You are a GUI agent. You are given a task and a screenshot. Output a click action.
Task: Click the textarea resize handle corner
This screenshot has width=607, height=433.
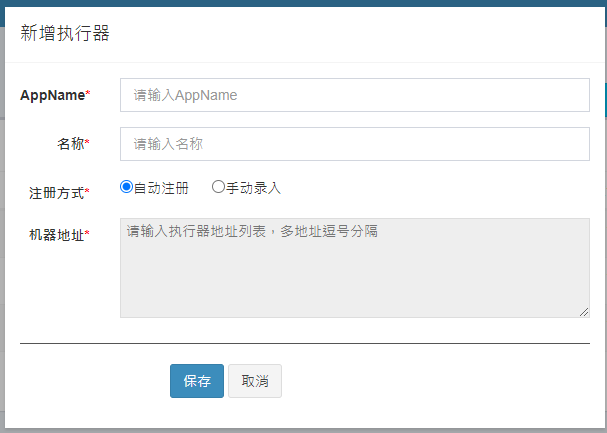[x=584, y=312]
